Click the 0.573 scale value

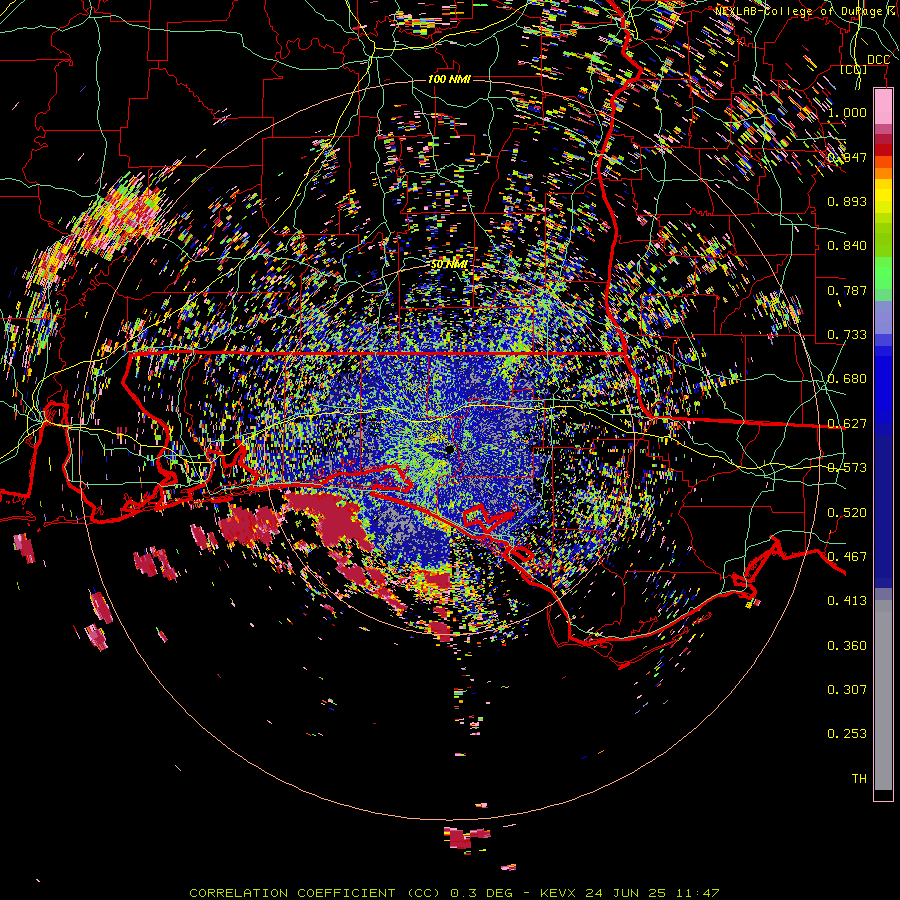[847, 468]
